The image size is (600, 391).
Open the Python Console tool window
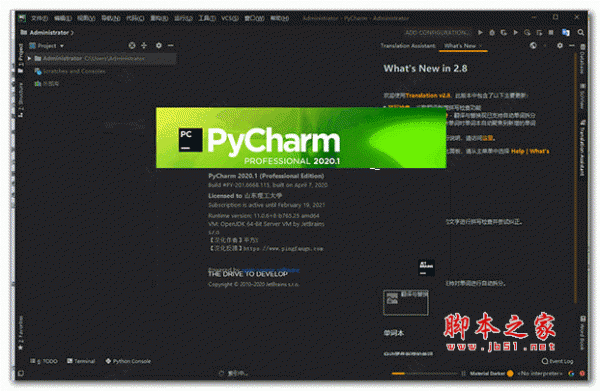tap(128, 361)
